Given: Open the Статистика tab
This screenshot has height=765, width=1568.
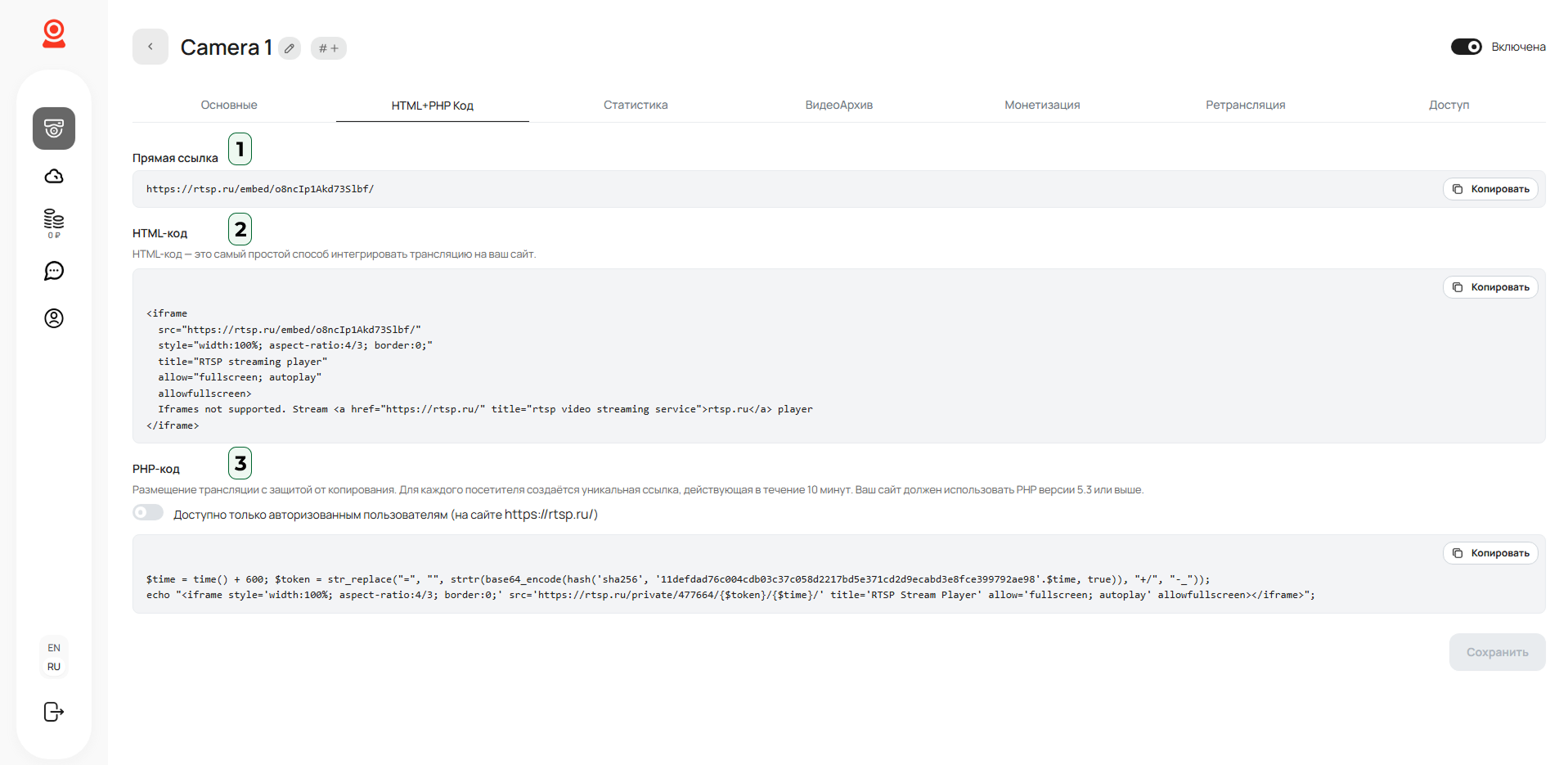Looking at the screenshot, I should coord(636,105).
